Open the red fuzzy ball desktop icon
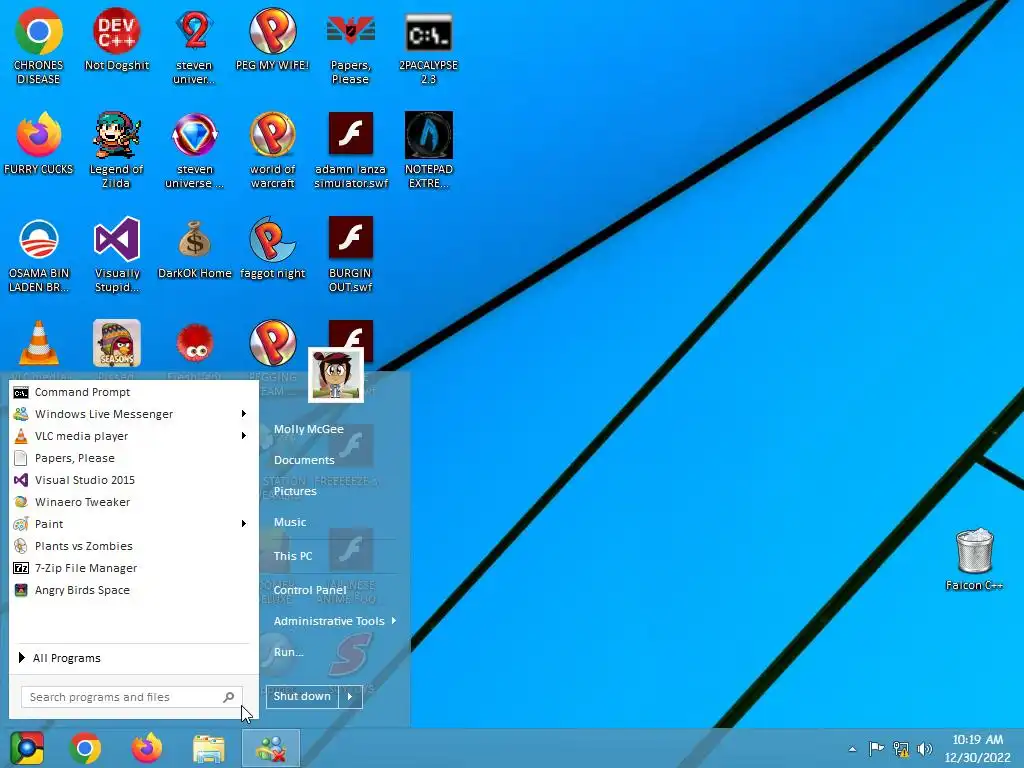 tap(195, 344)
